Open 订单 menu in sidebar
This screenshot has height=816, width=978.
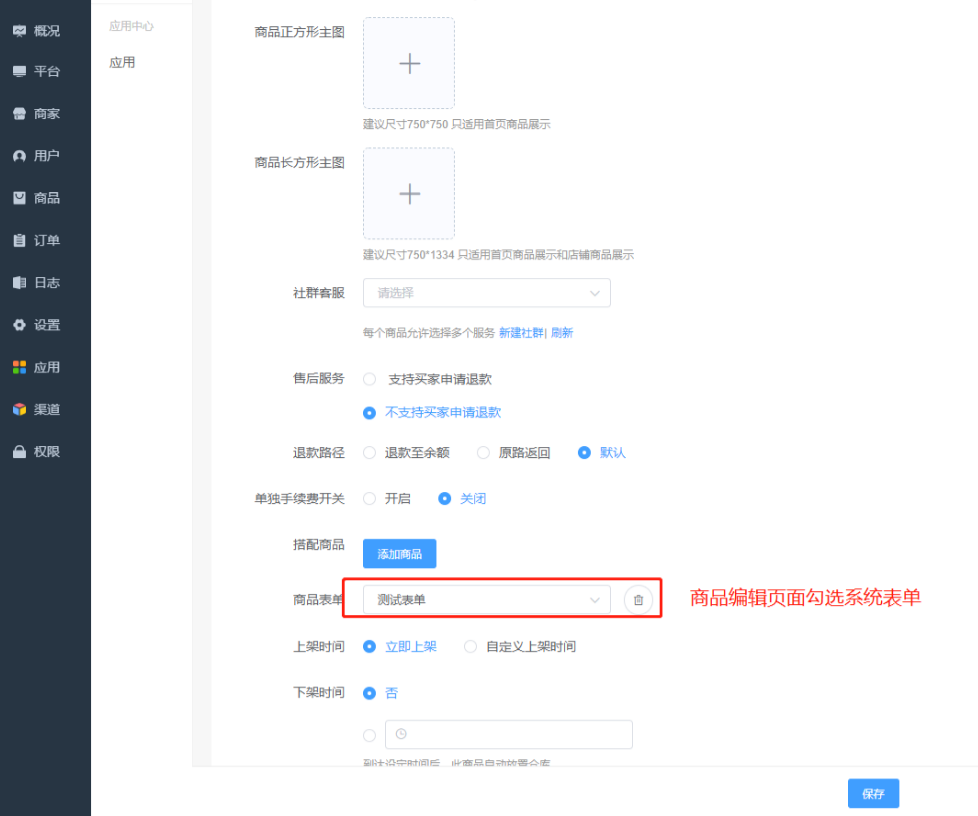[45, 240]
